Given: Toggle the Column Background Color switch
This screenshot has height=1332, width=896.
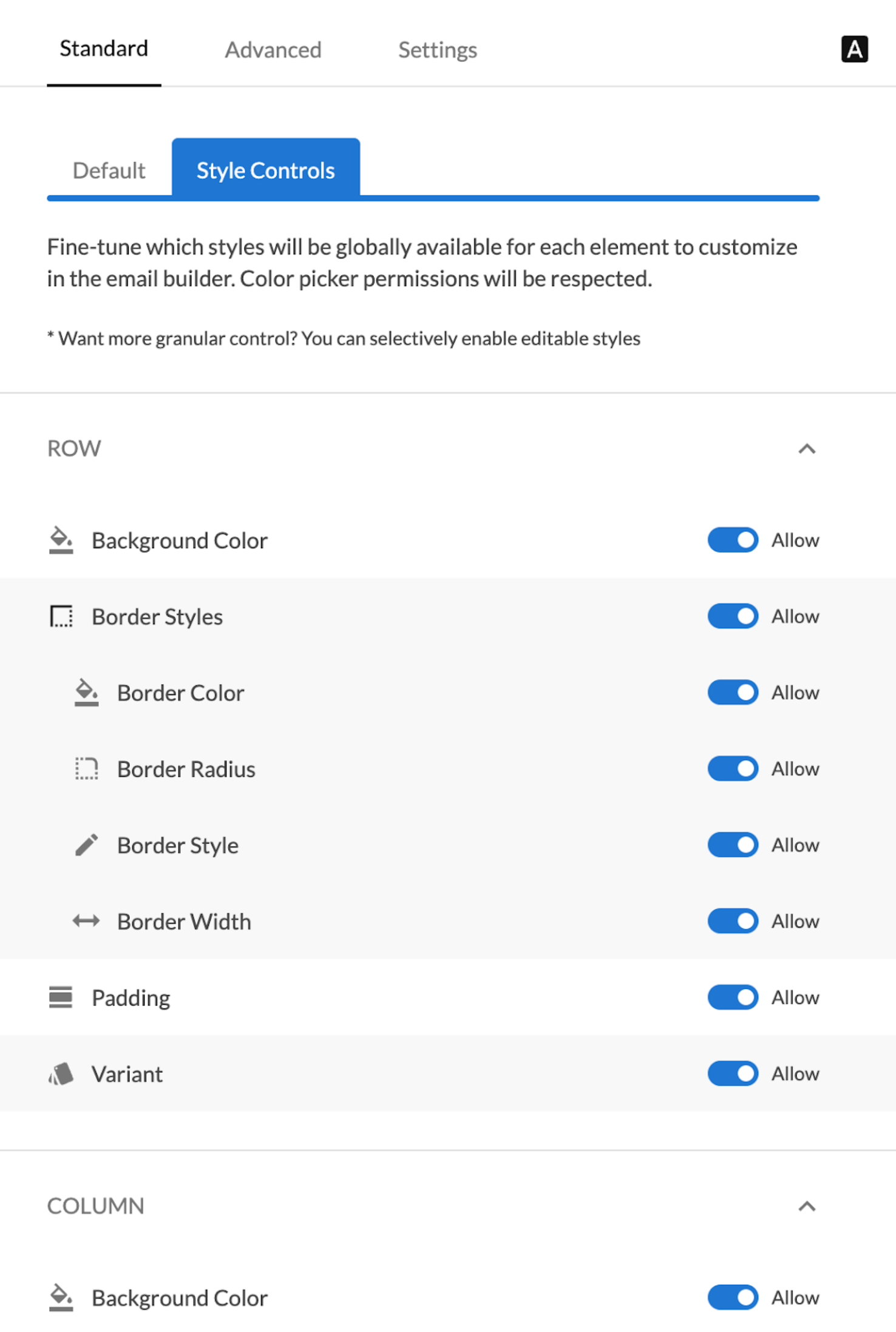Looking at the screenshot, I should click(732, 1297).
